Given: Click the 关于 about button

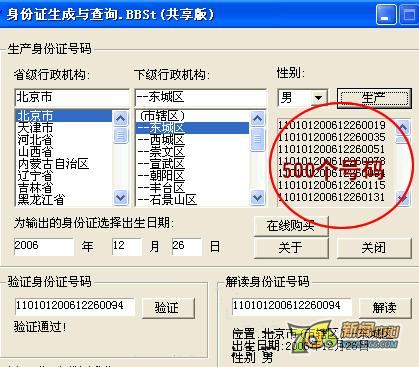Looking at the screenshot, I should tap(291, 247).
